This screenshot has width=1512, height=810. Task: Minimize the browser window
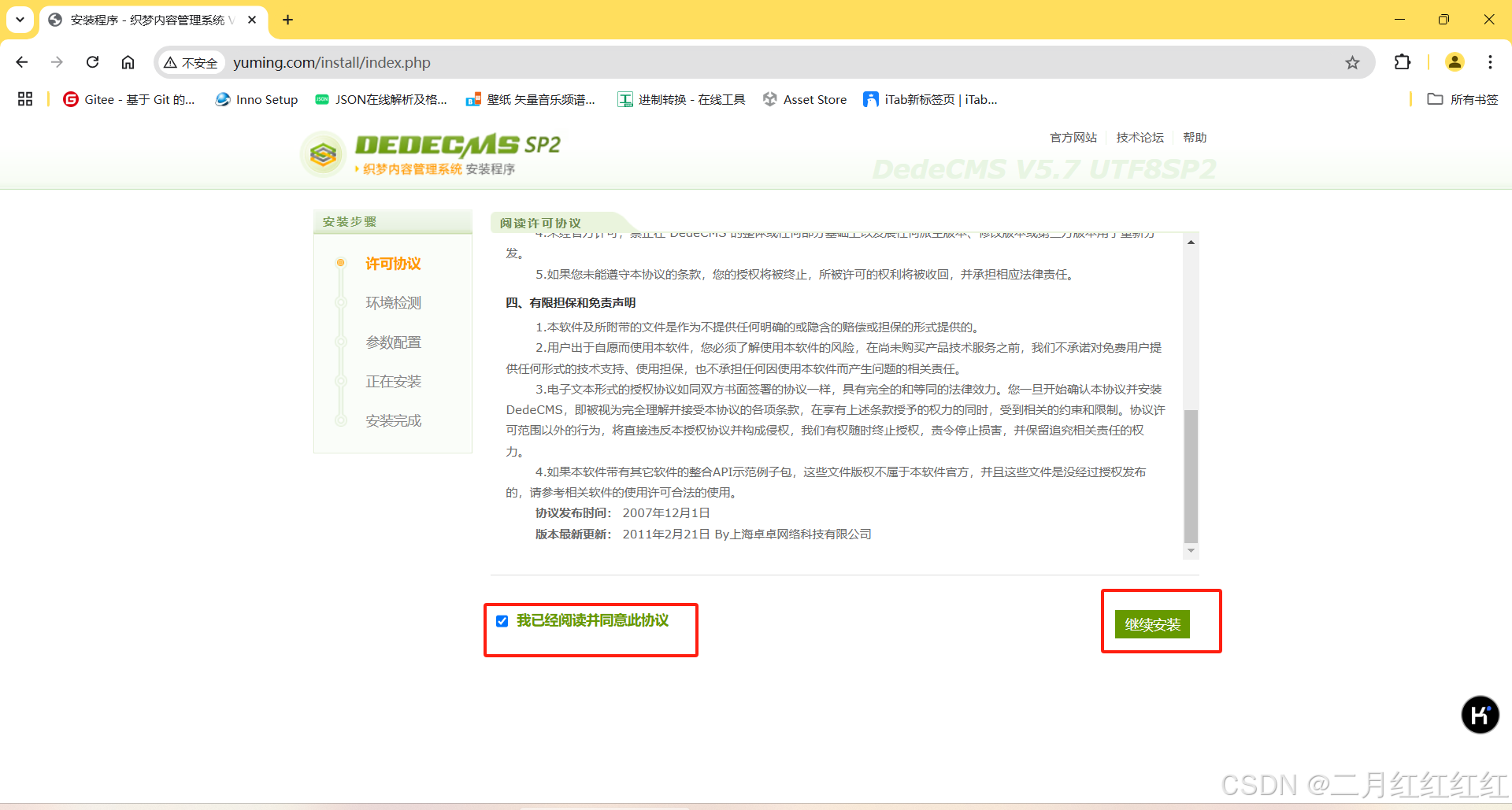click(x=1399, y=20)
